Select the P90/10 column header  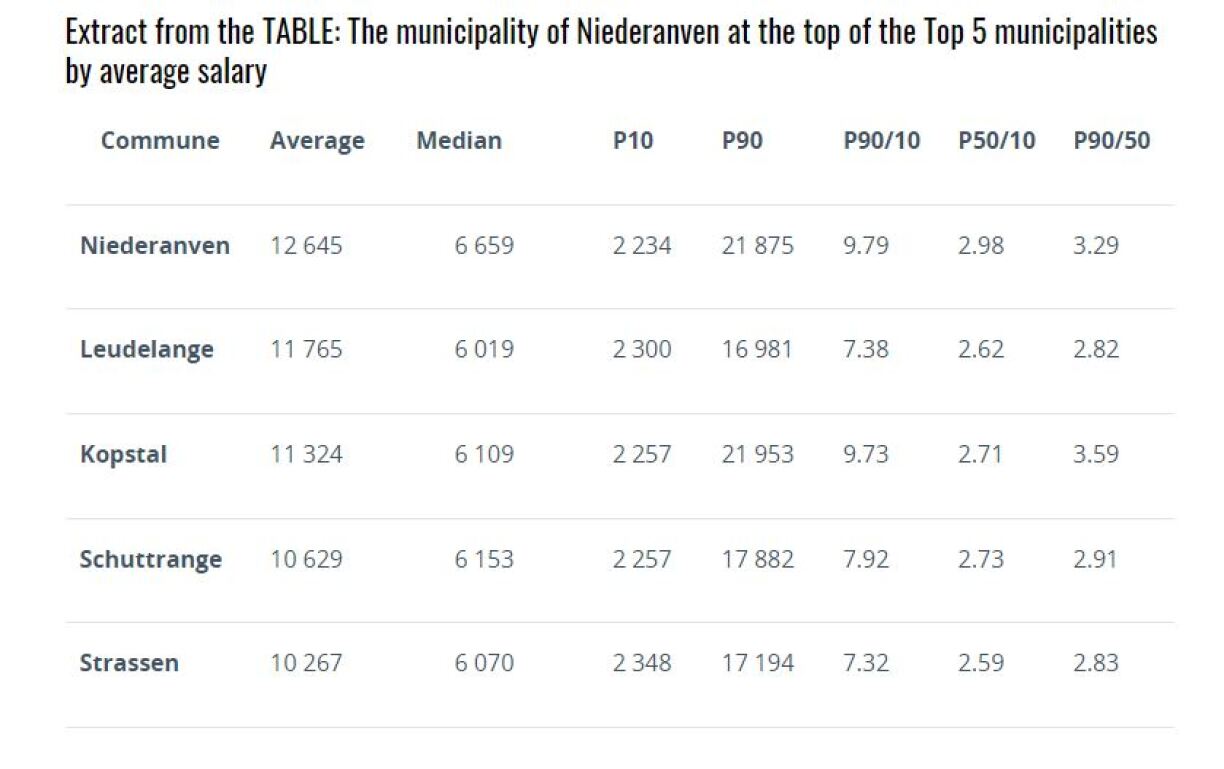click(881, 141)
